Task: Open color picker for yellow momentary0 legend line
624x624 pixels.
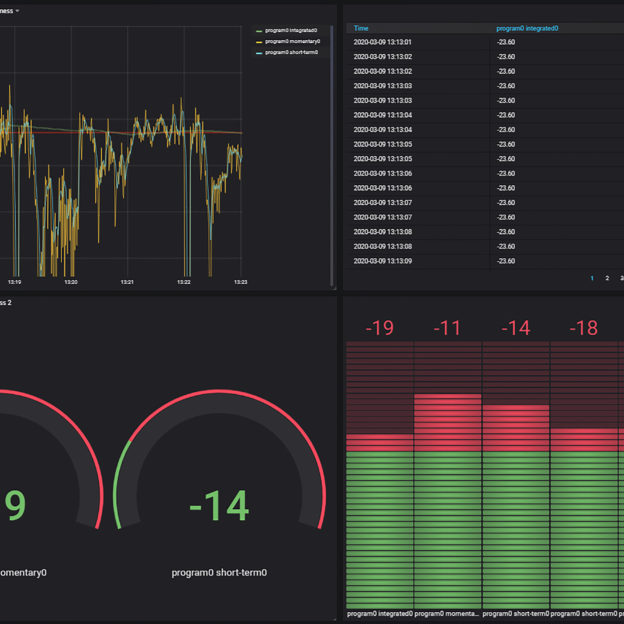Action: pos(259,42)
